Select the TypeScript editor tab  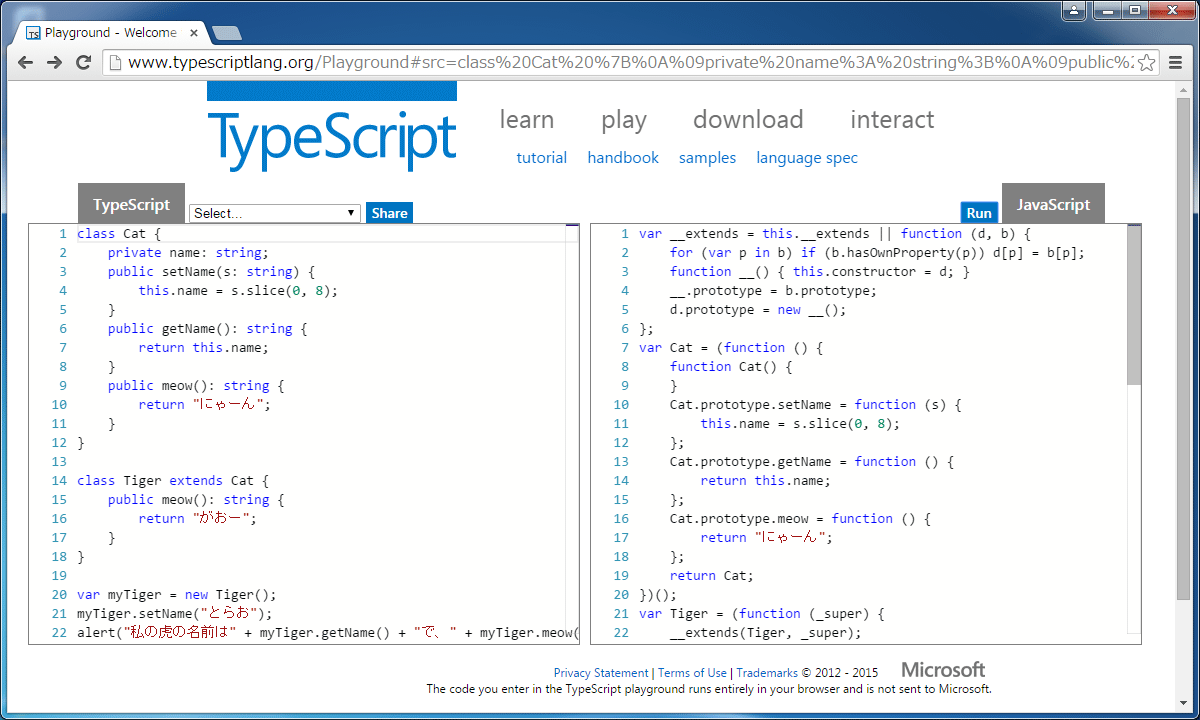click(131, 204)
